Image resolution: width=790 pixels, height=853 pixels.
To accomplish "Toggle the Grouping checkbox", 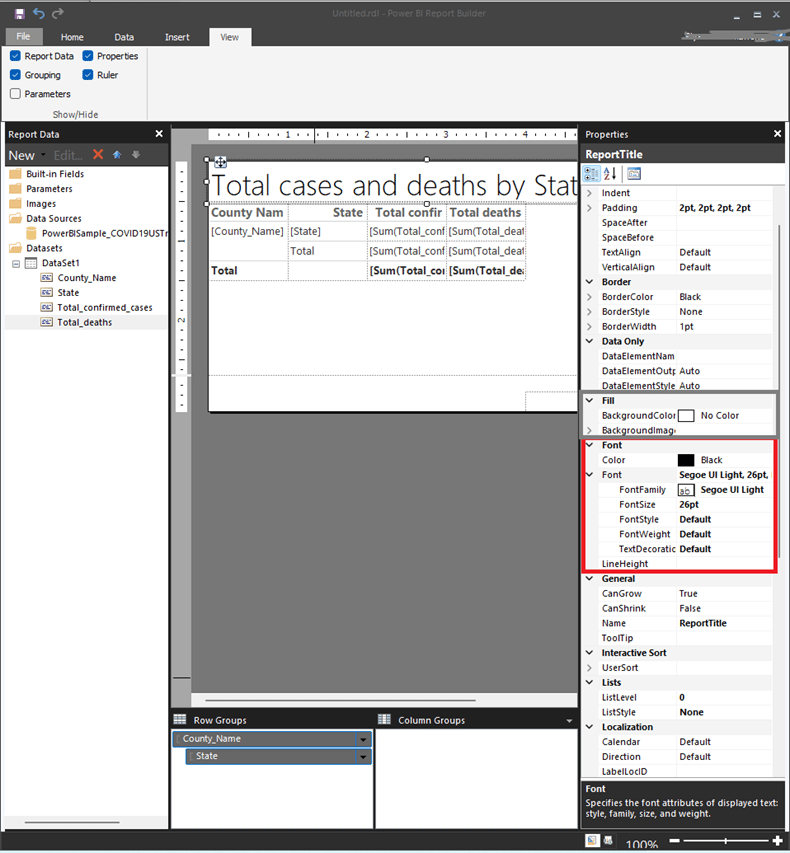I will coord(15,75).
